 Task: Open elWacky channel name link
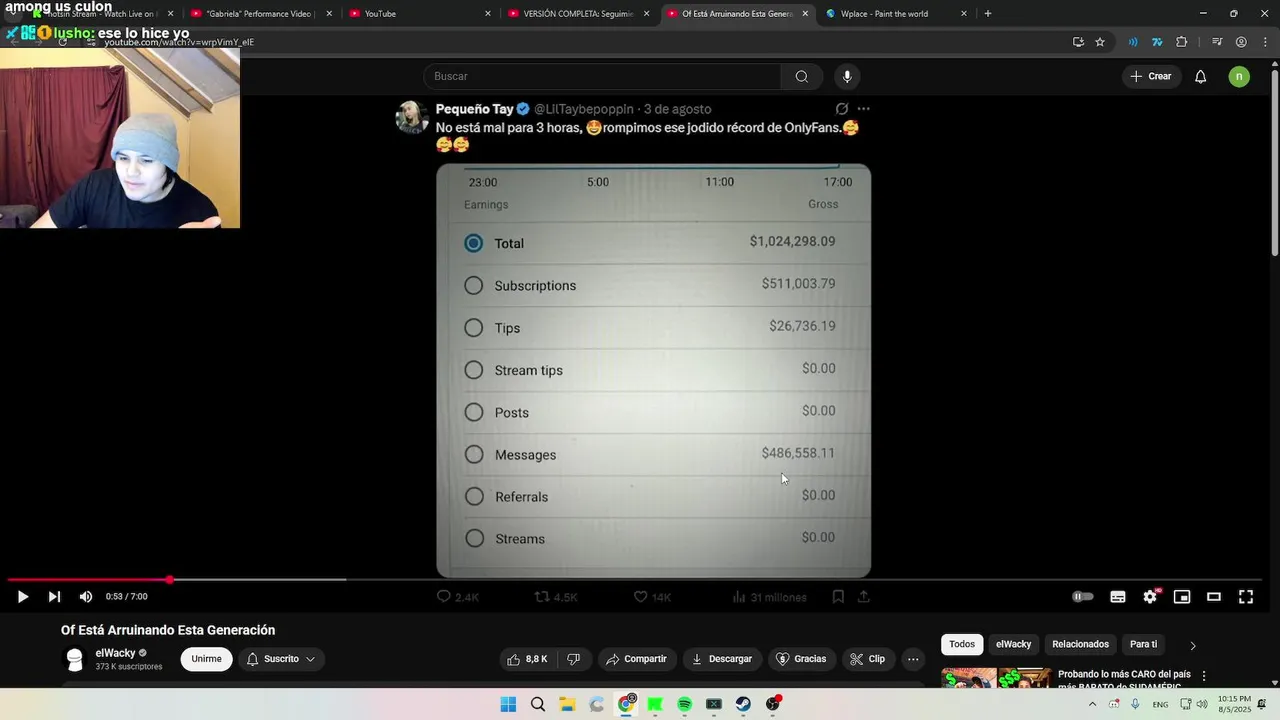115,653
